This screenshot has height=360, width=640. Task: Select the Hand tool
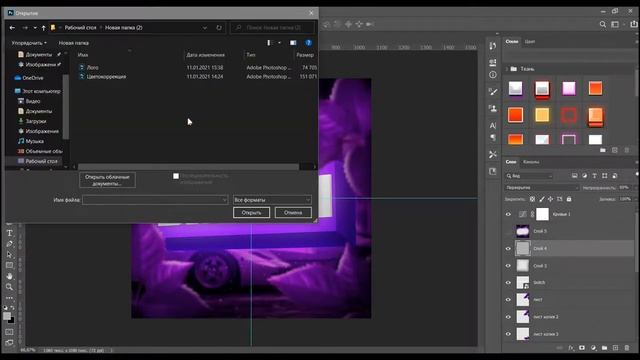point(9,276)
